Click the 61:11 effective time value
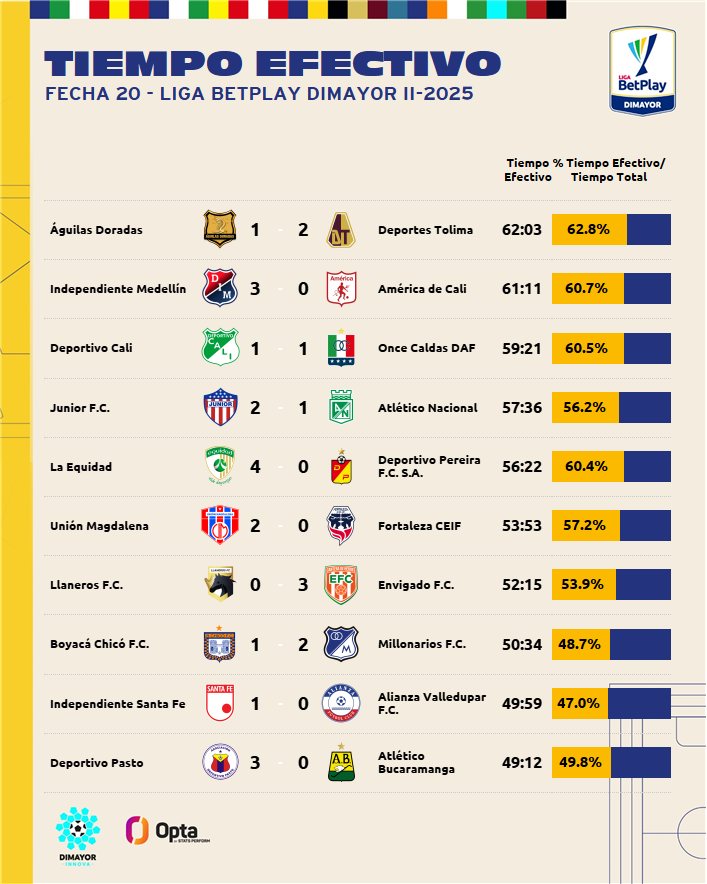Viewport: 707px width, 884px height. pos(521,289)
